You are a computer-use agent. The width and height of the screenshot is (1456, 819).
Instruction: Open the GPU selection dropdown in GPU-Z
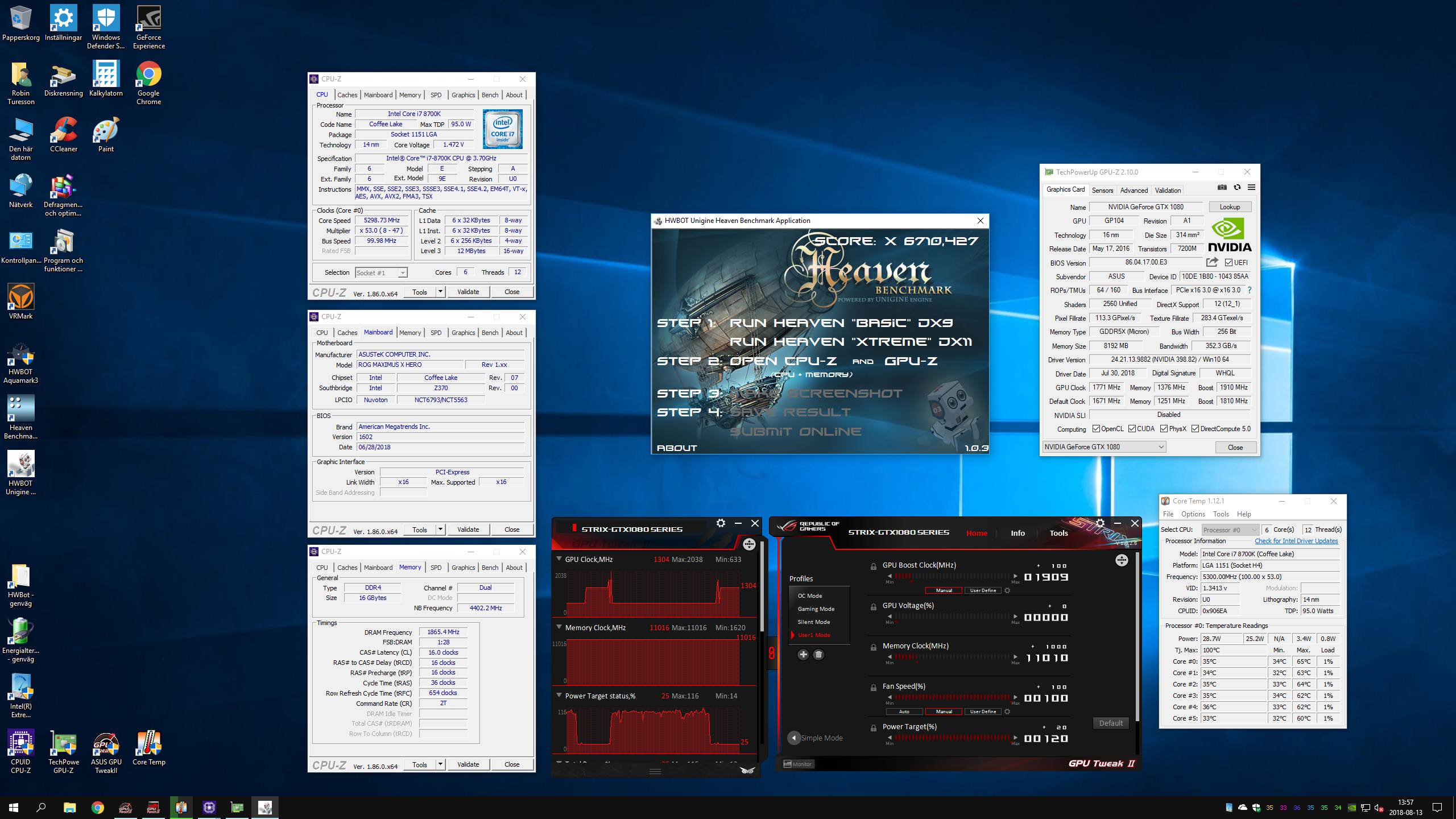click(1104, 447)
